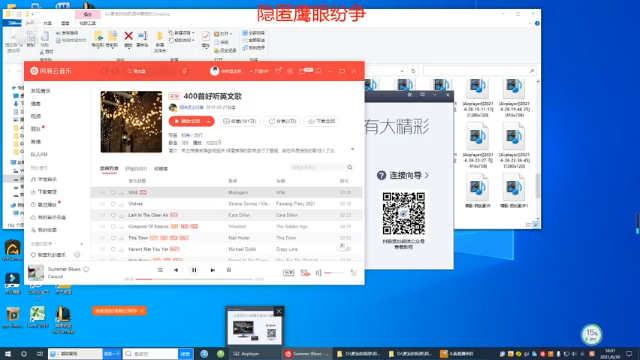Download the song Wild via its download icon
Image resolution: width=640 pixels, height=360 pixels.
tap(122, 193)
